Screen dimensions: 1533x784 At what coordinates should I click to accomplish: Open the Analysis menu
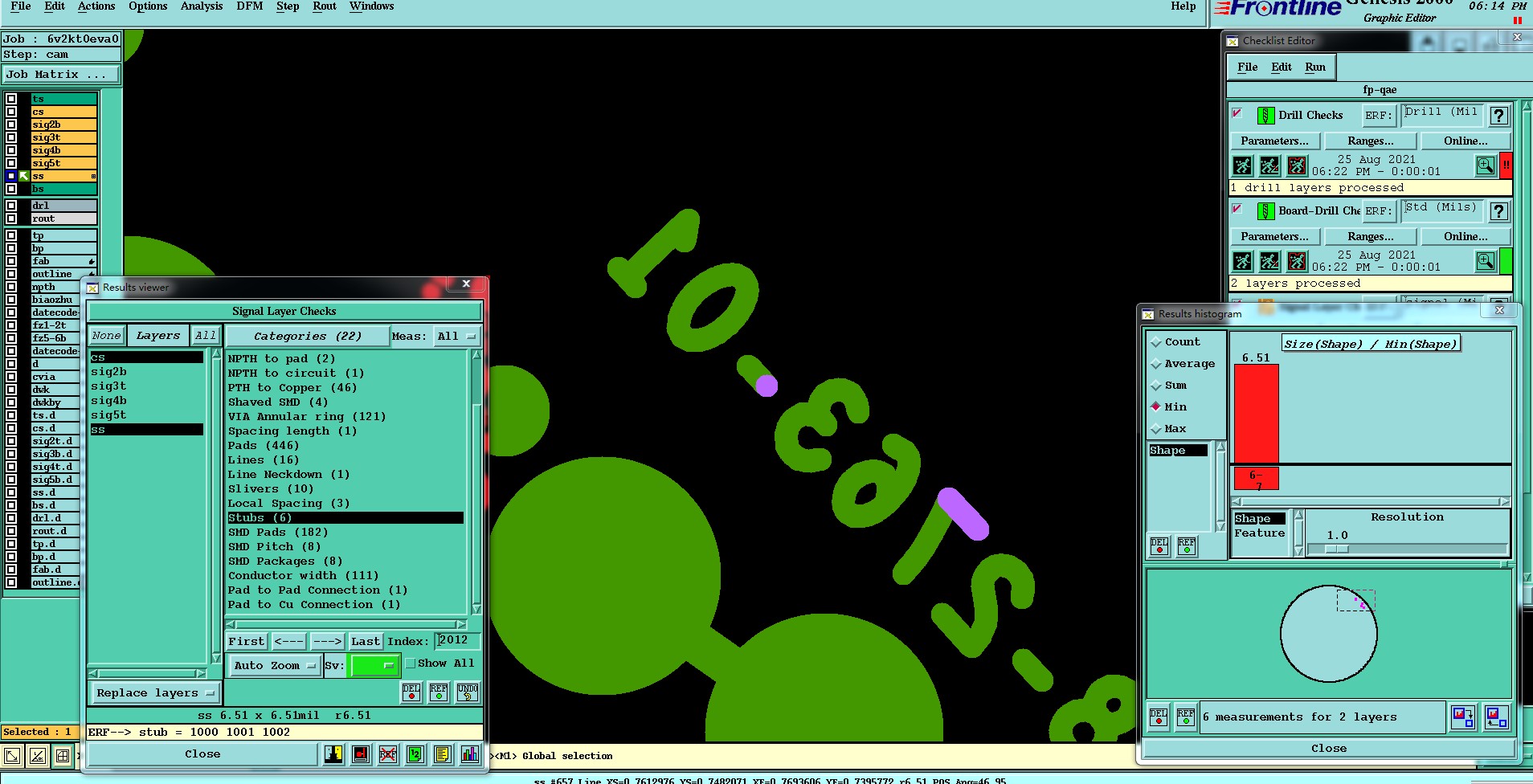[x=202, y=6]
